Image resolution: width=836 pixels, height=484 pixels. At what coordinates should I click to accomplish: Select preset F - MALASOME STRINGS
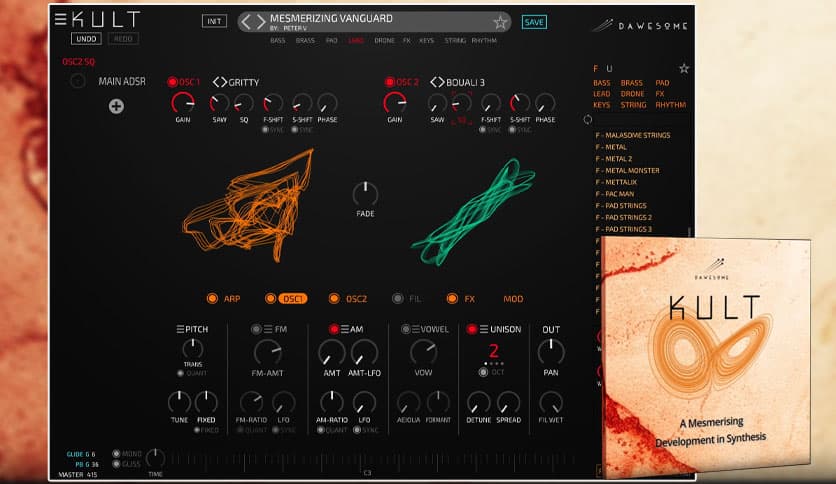pos(633,135)
